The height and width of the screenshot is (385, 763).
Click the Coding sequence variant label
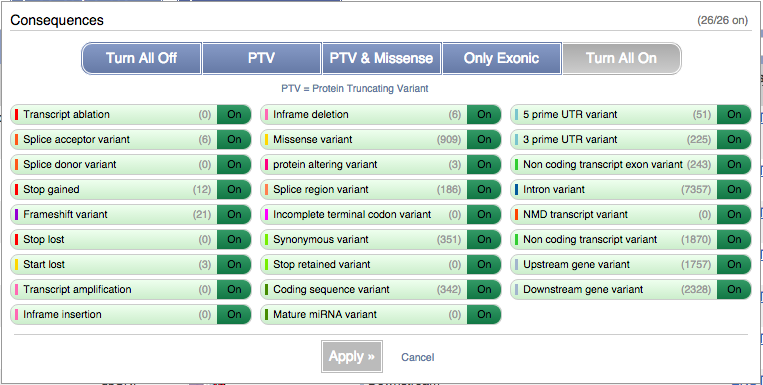click(x=331, y=290)
